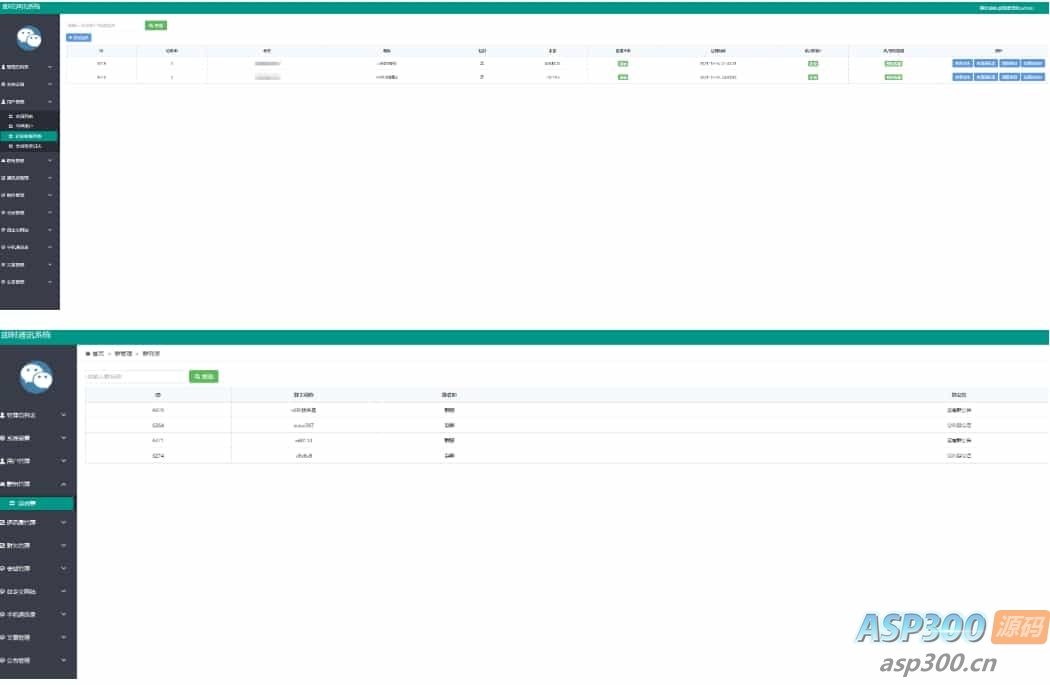Image resolution: width=1050 pixels, height=685 pixels.
Task: Click the widest green status badge in the first user row
Action: tap(893, 63)
